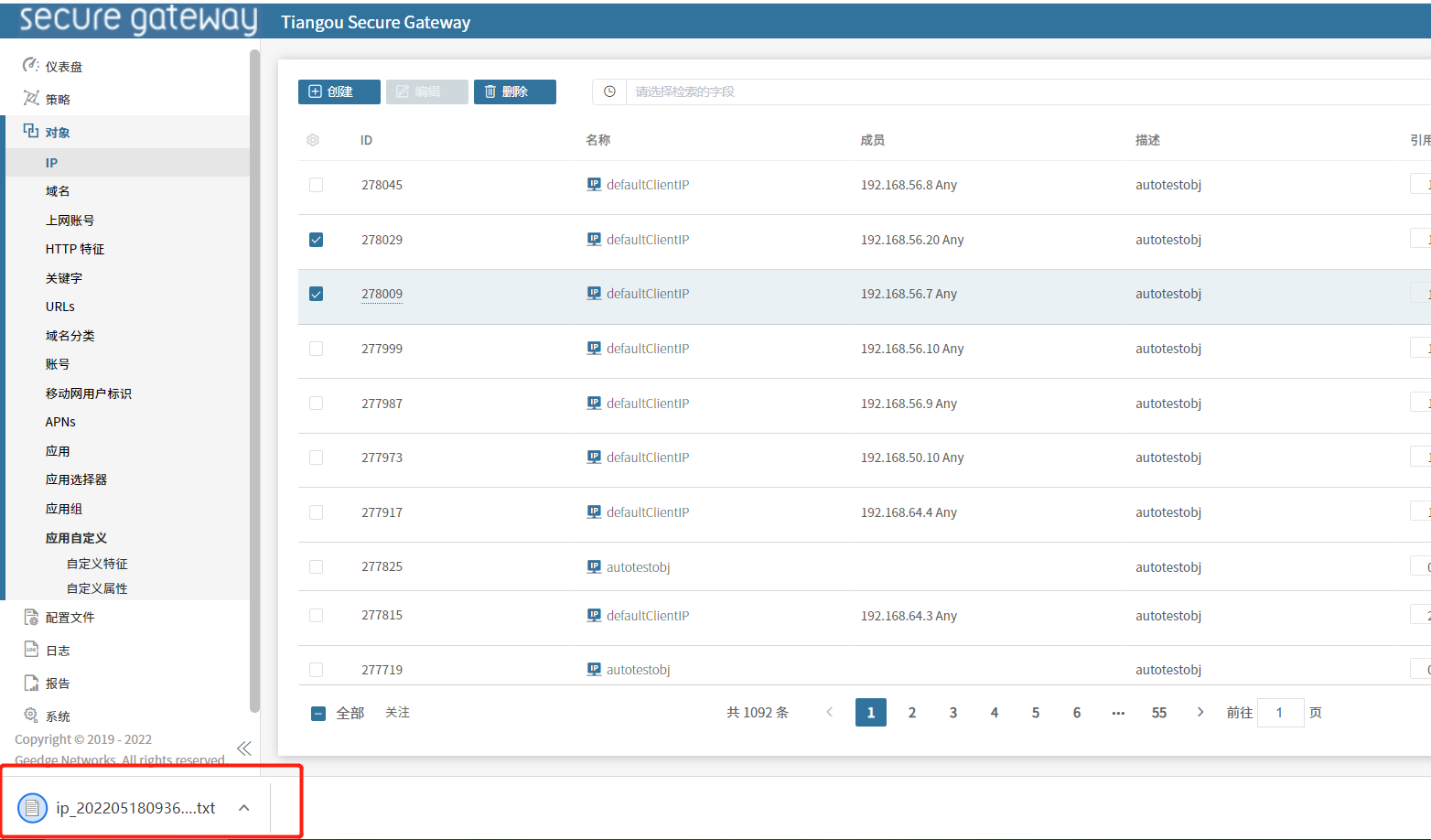The image size is (1431, 840).
Task: Click the dashboard gauge icon in sidebar
Action: [x=30, y=66]
